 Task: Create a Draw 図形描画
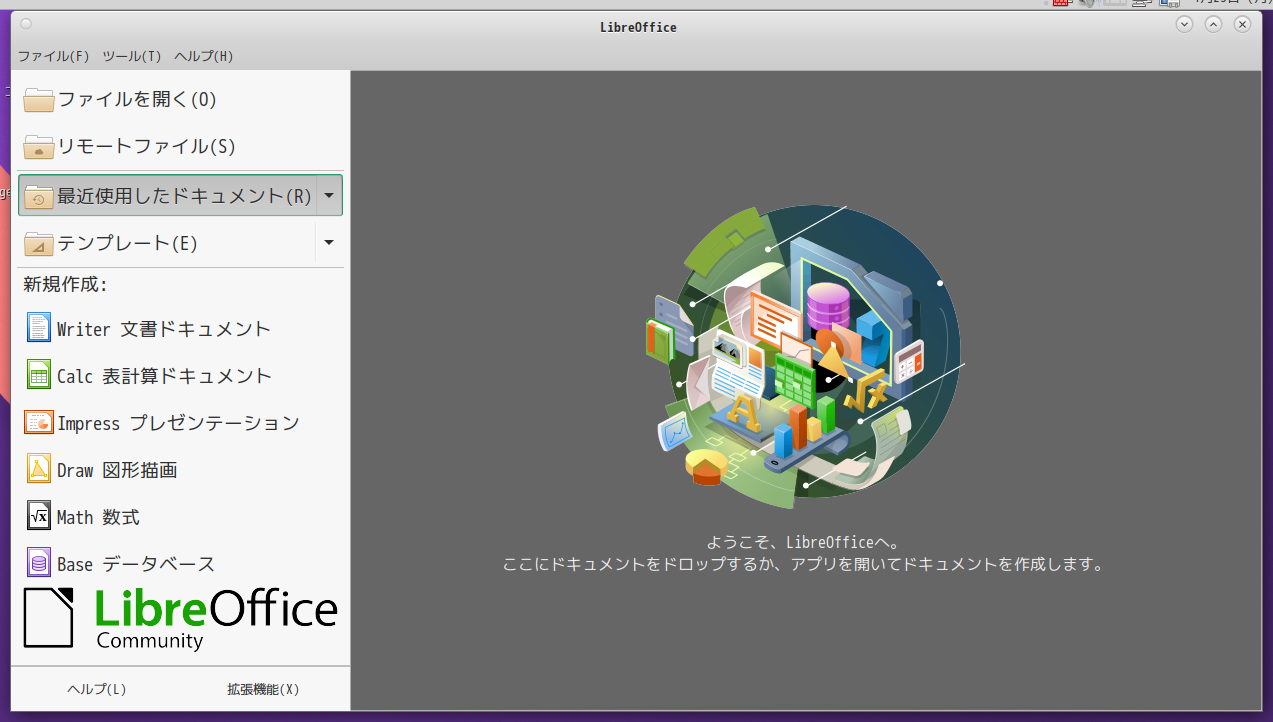181,469
